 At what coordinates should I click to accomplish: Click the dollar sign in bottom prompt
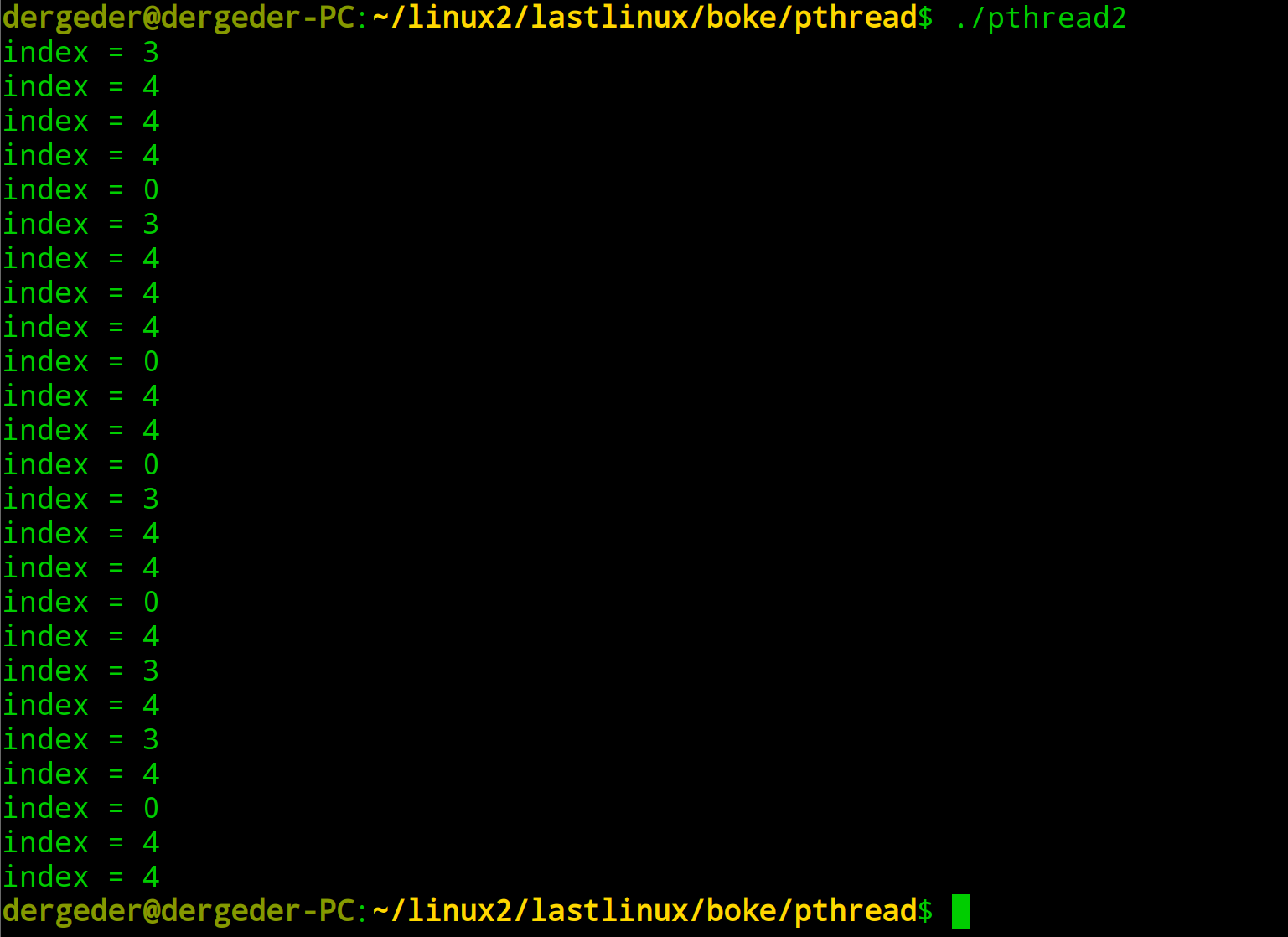(925, 911)
